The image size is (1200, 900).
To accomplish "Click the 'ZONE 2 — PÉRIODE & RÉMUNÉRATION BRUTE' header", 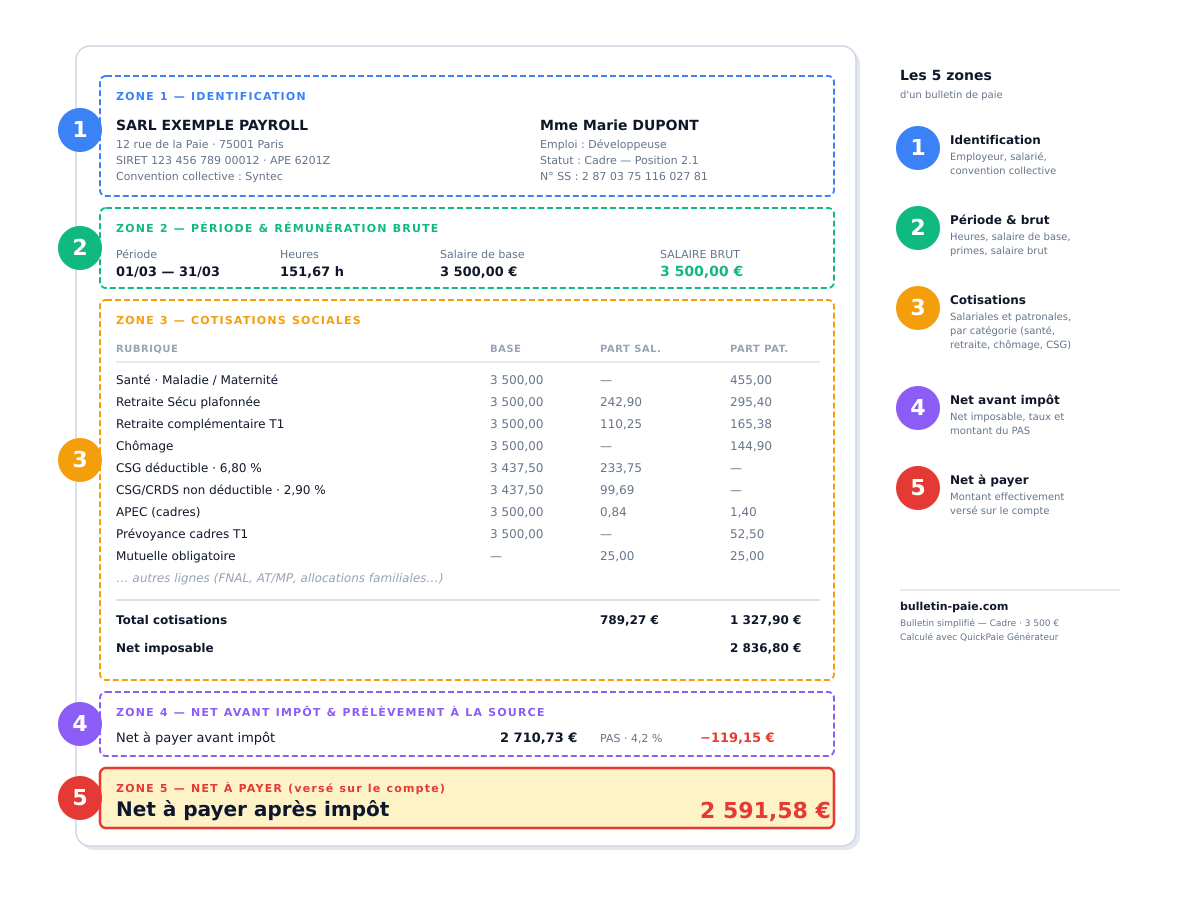I will (x=278, y=229).
